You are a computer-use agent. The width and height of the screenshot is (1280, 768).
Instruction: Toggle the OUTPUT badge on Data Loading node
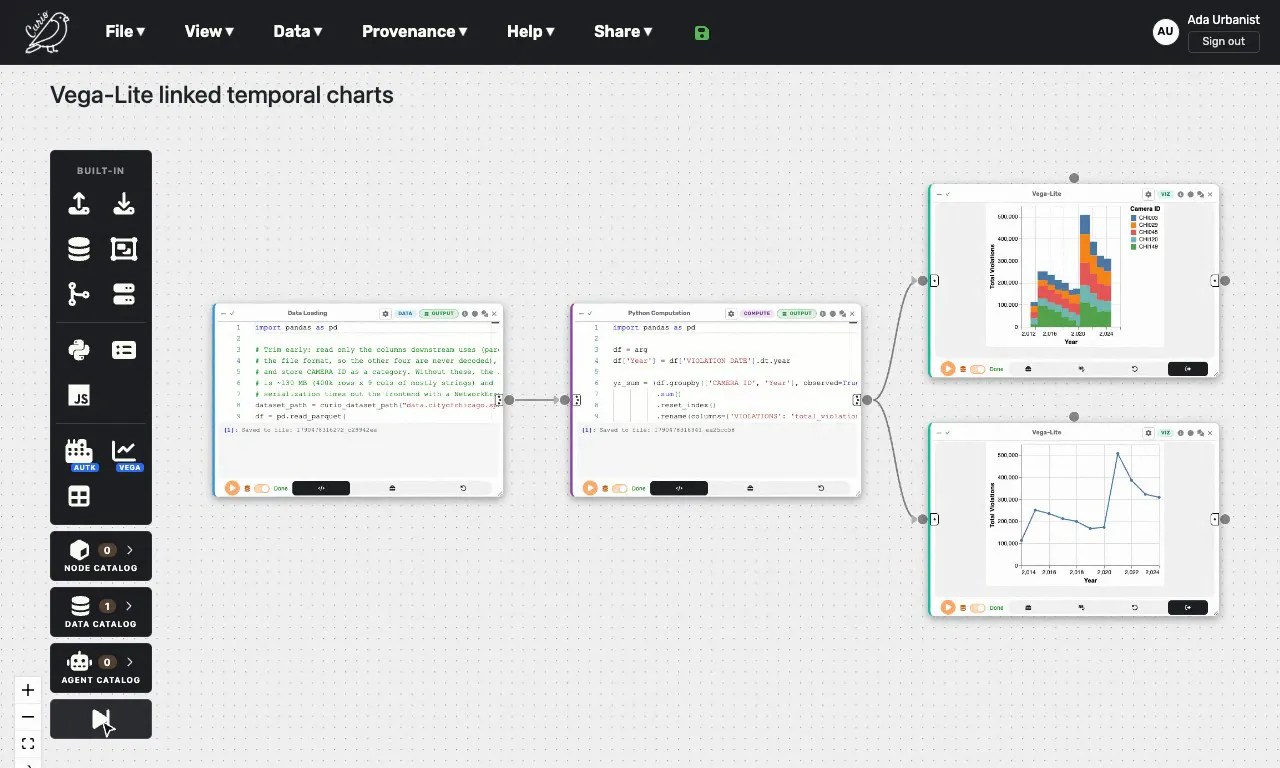tap(438, 313)
